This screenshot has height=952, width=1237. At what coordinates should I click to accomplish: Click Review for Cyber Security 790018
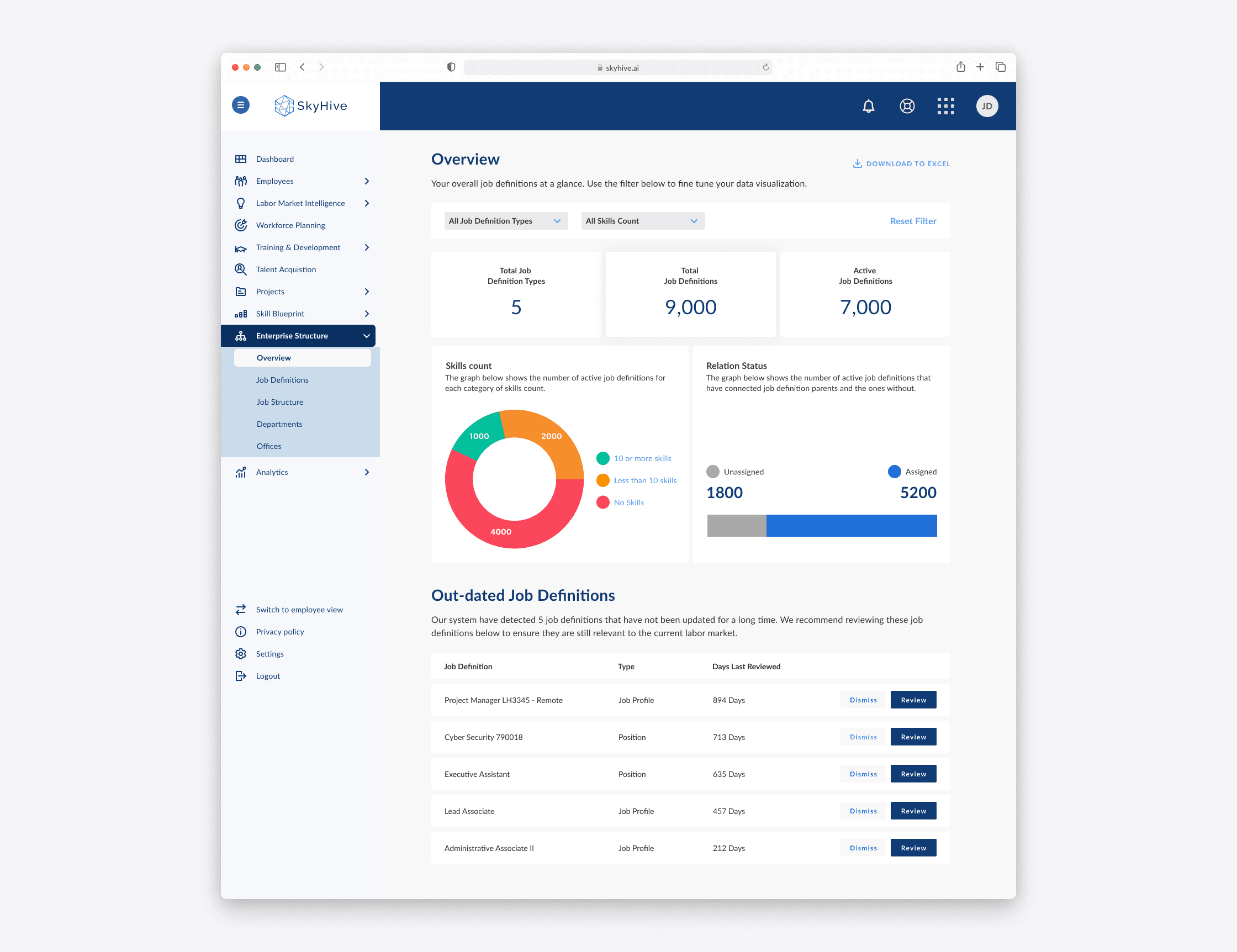tap(912, 737)
